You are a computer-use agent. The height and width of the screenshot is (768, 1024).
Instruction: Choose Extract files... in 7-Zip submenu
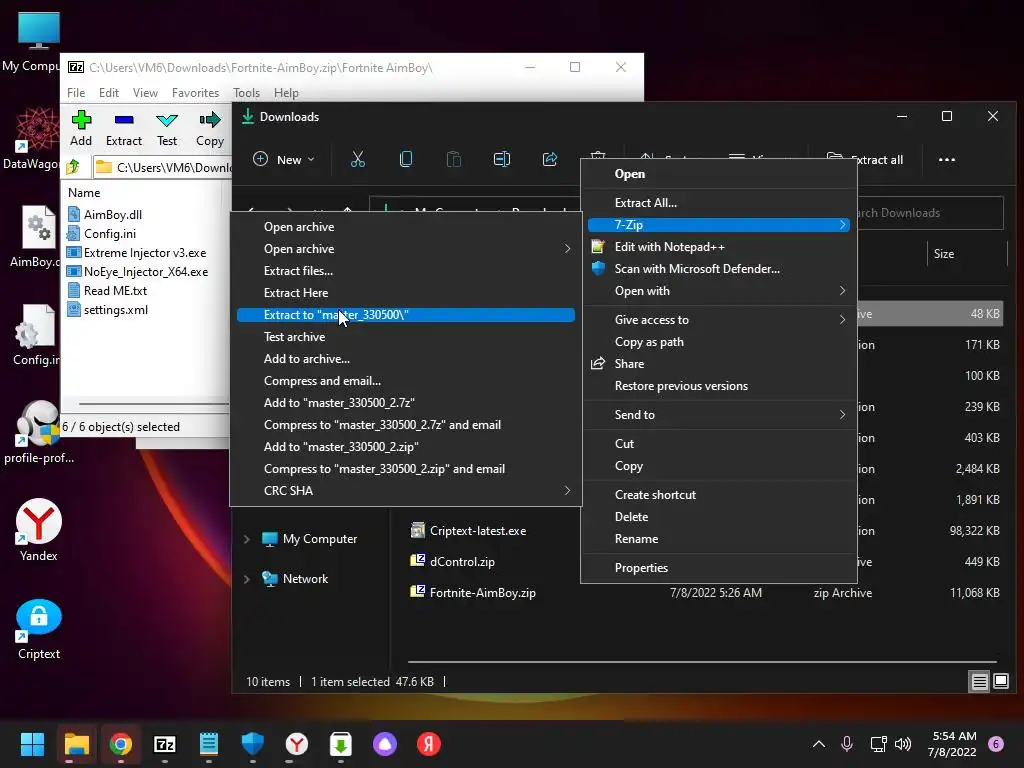(406, 270)
